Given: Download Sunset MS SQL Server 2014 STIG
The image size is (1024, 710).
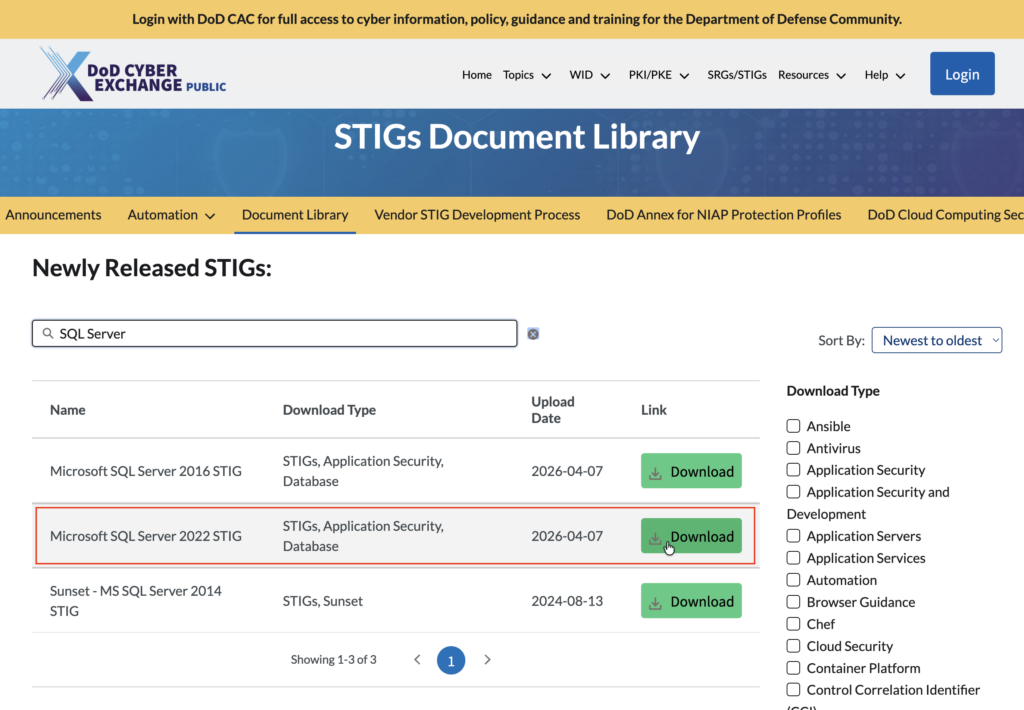Looking at the screenshot, I should (691, 601).
